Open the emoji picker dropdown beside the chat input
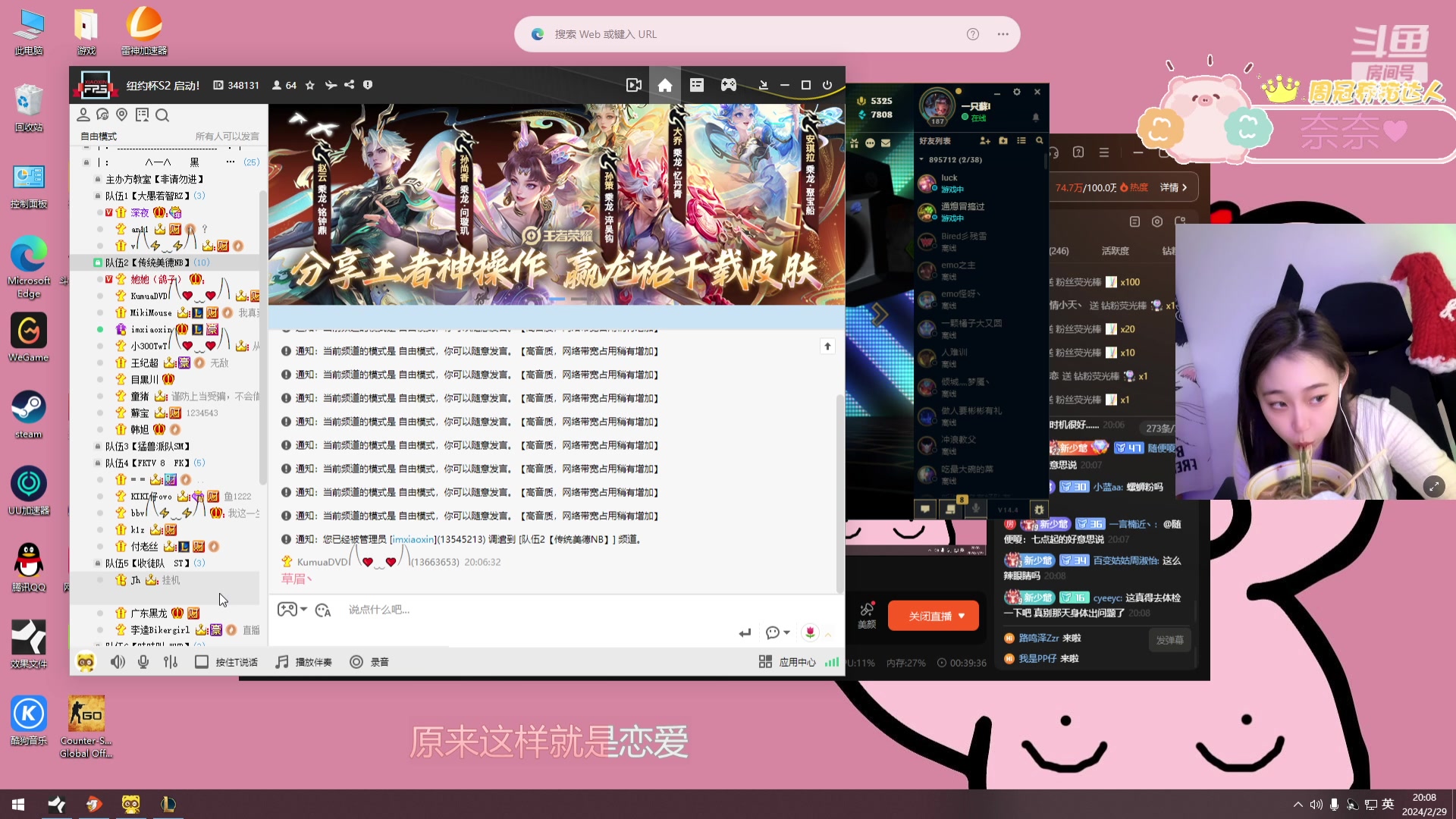Screen dimensions: 1456x819 click(778, 632)
